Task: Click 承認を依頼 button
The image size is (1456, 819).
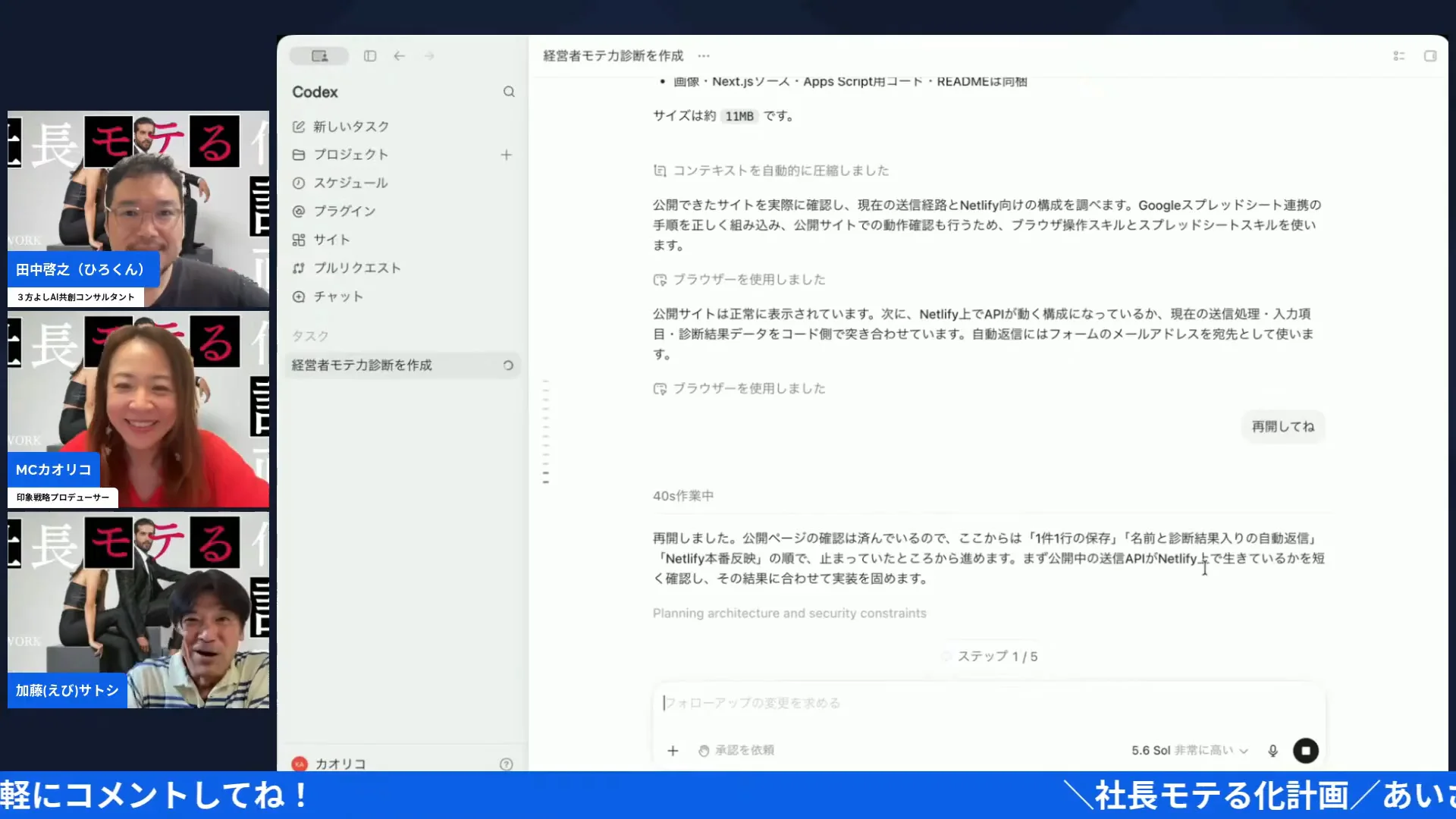Action: point(736,751)
